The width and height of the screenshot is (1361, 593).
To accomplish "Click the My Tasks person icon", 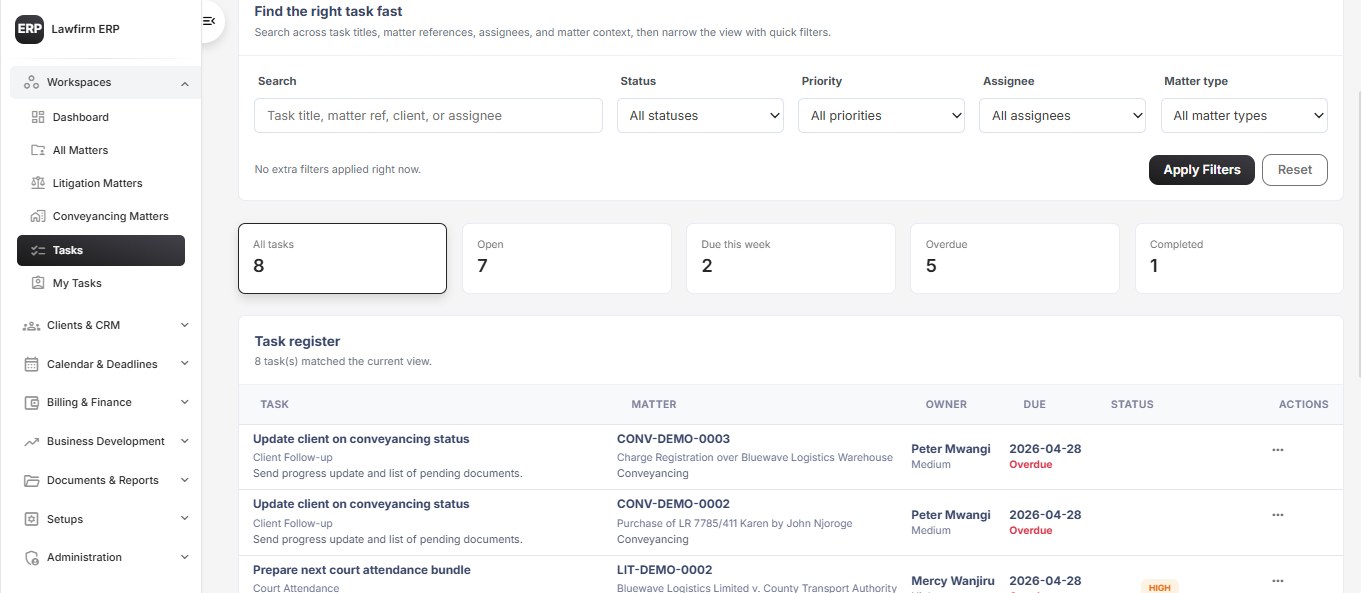I will coord(38,283).
